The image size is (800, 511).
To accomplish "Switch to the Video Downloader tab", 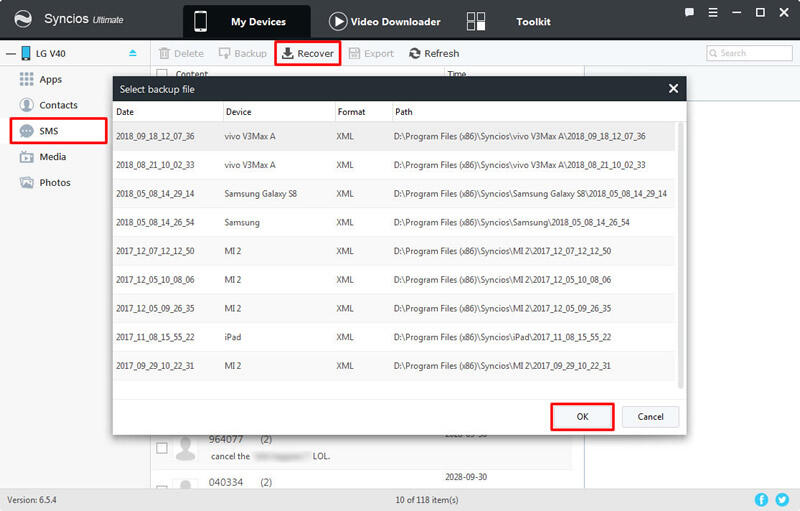I will tap(384, 21).
